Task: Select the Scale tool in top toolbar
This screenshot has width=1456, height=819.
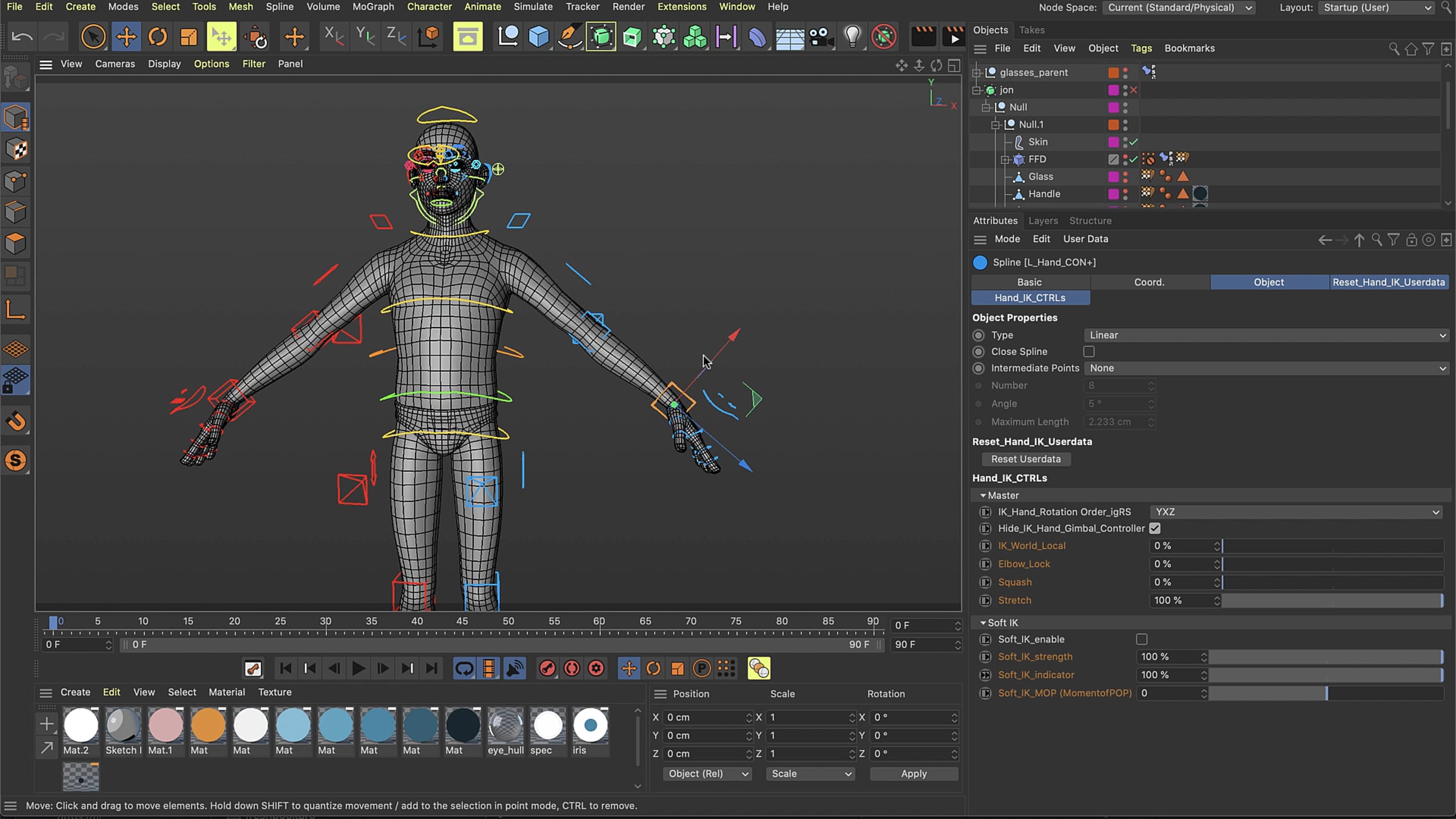Action: coord(189,37)
